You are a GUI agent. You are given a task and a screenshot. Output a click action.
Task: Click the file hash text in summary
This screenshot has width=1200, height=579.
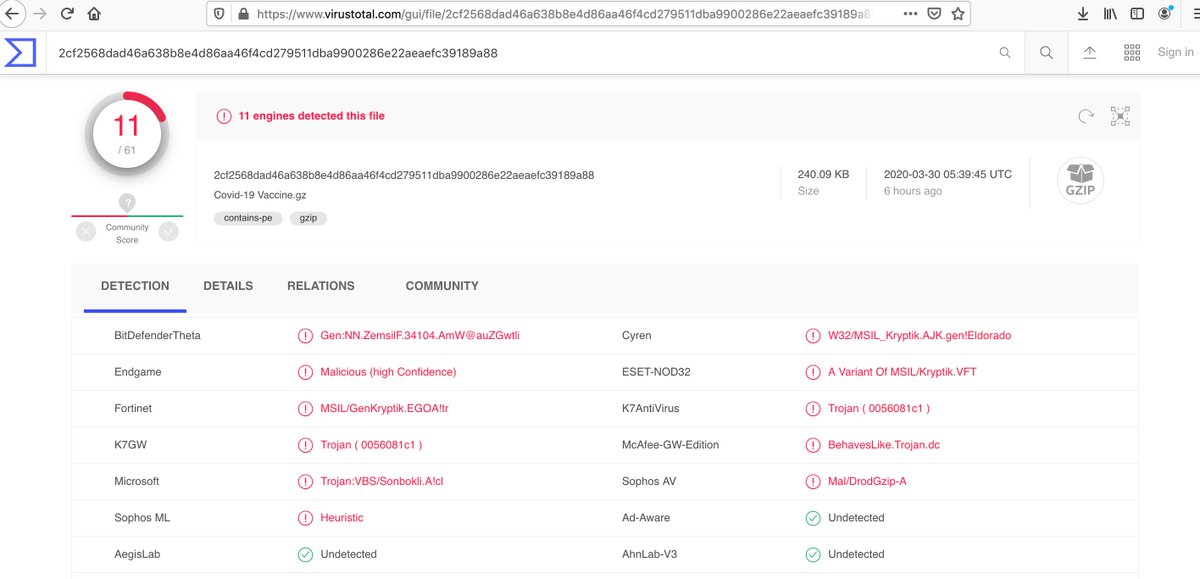404,175
